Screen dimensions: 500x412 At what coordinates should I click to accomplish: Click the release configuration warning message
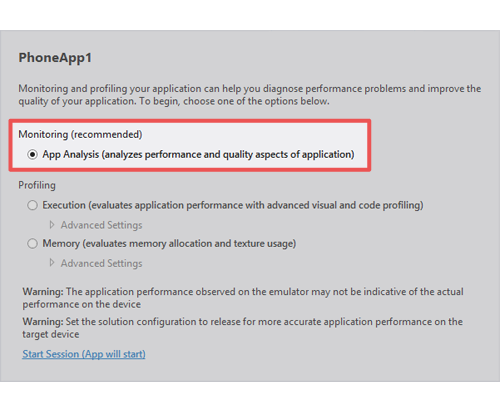[x=242, y=328]
